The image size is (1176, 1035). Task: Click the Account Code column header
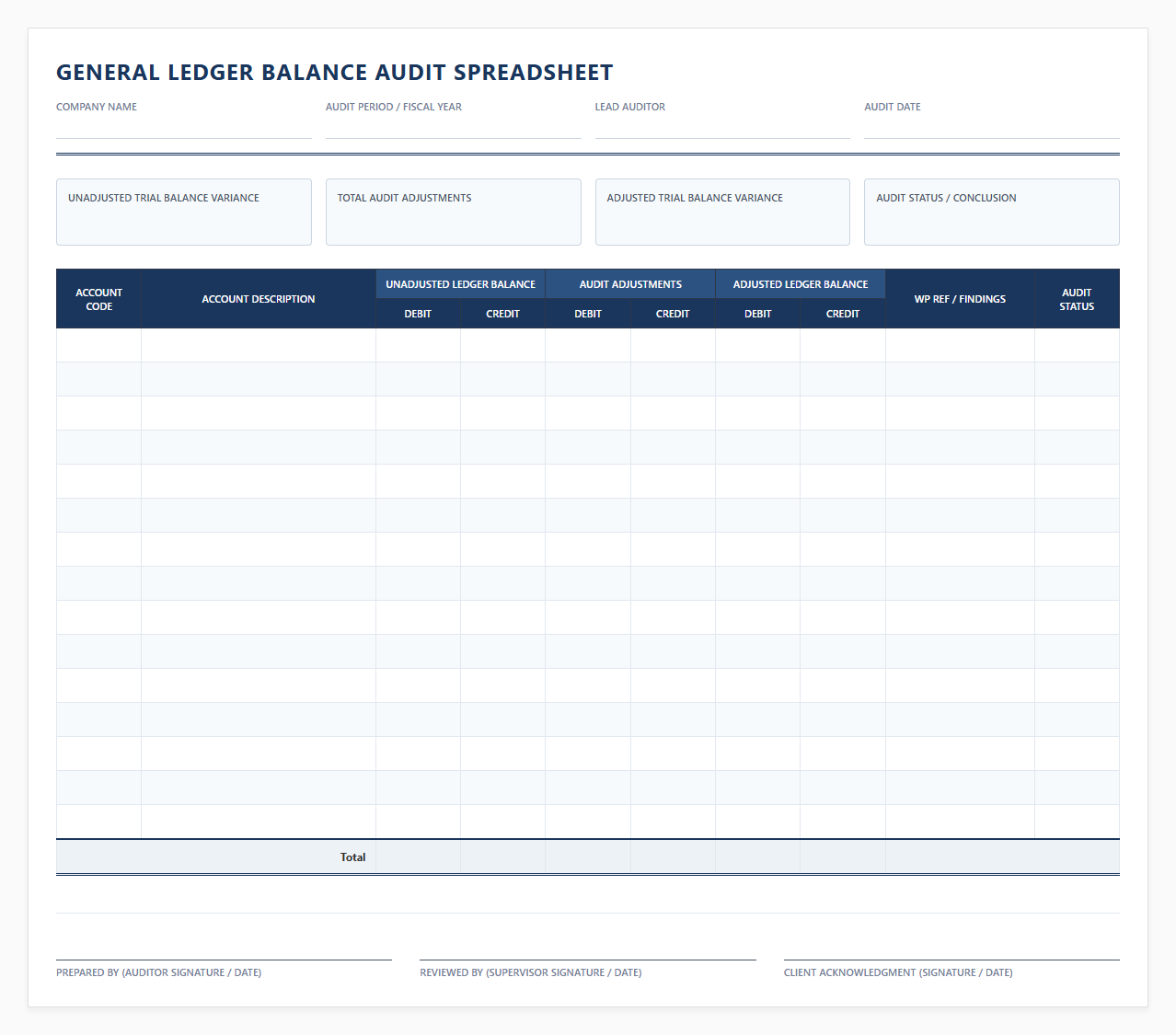point(98,299)
